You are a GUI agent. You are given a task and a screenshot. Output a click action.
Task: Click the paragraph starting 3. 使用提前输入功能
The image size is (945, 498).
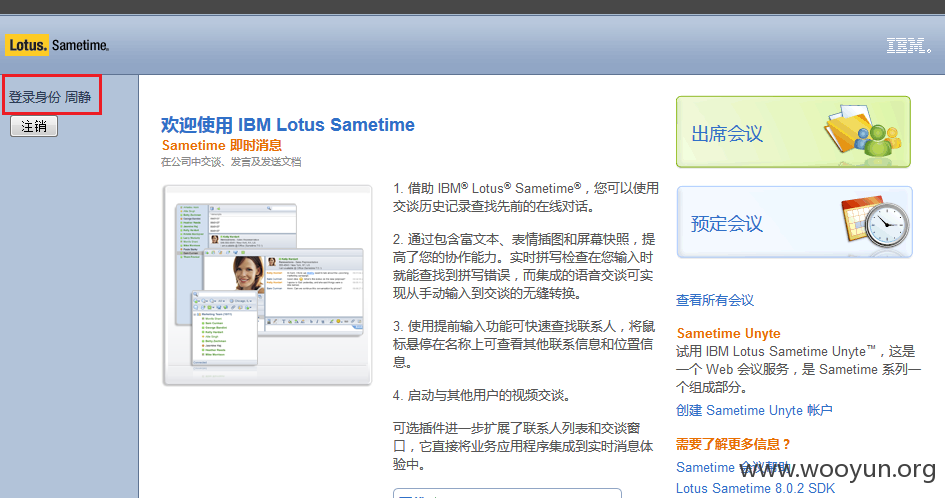(x=524, y=344)
